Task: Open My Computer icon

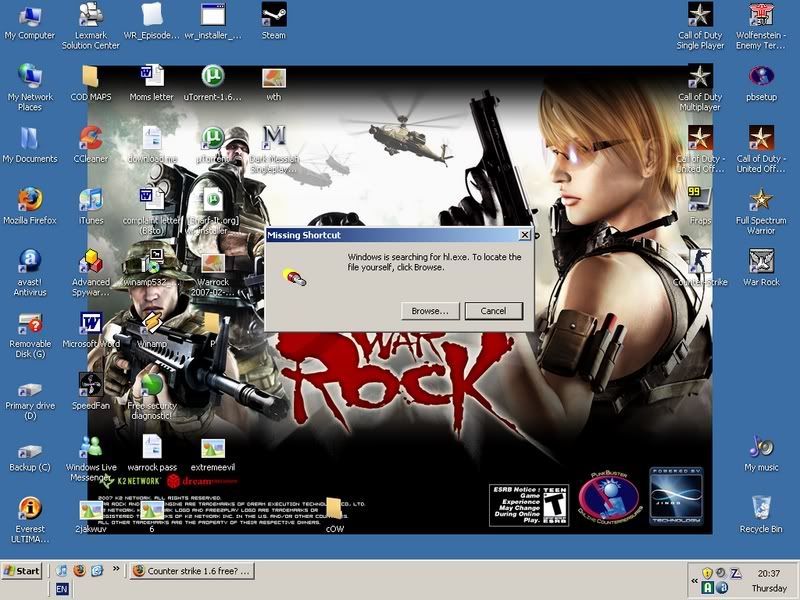Action: (30, 16)
